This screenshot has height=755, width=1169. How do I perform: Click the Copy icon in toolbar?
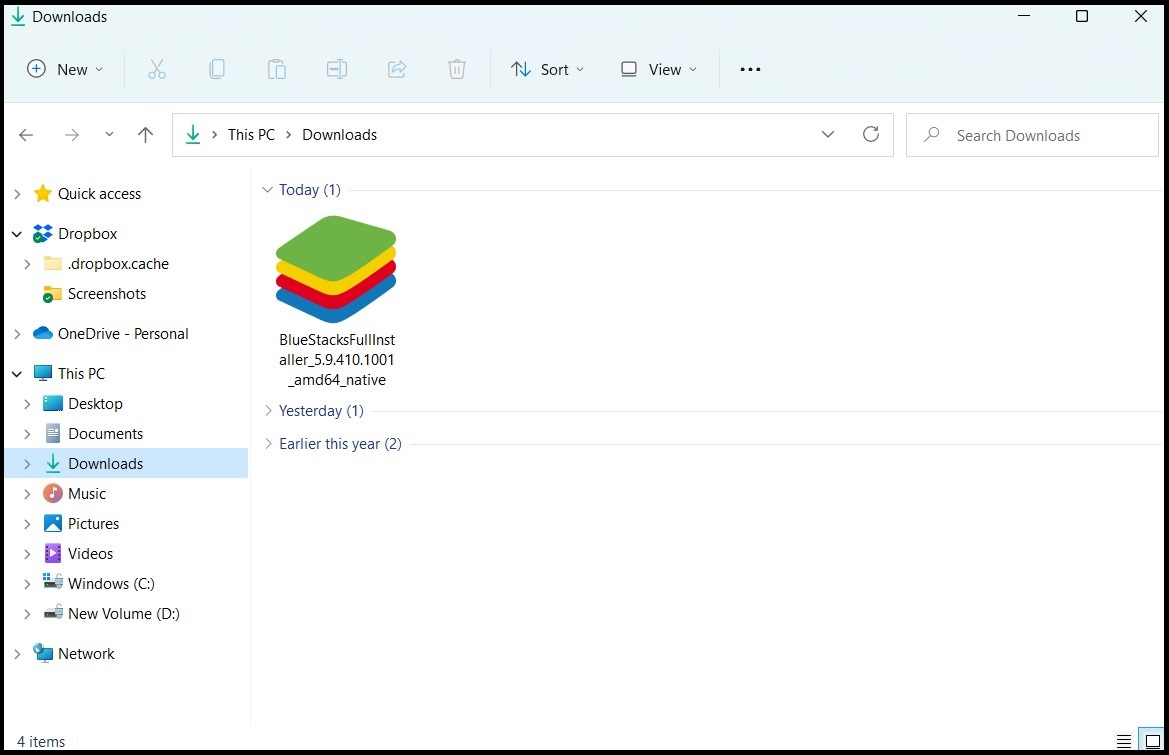(217, 69)
